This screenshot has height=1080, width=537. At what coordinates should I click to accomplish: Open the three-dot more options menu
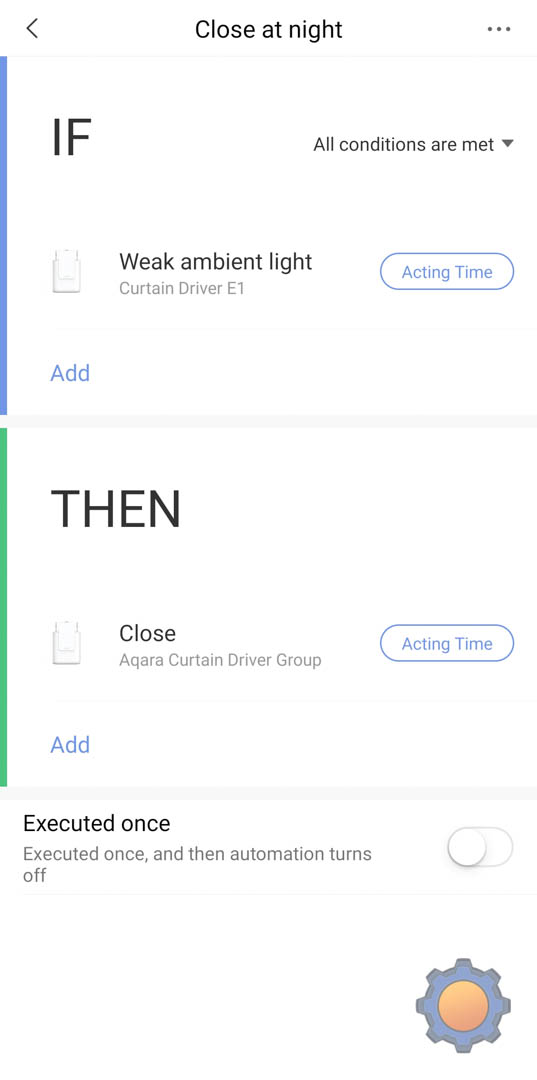click(498, 29)
